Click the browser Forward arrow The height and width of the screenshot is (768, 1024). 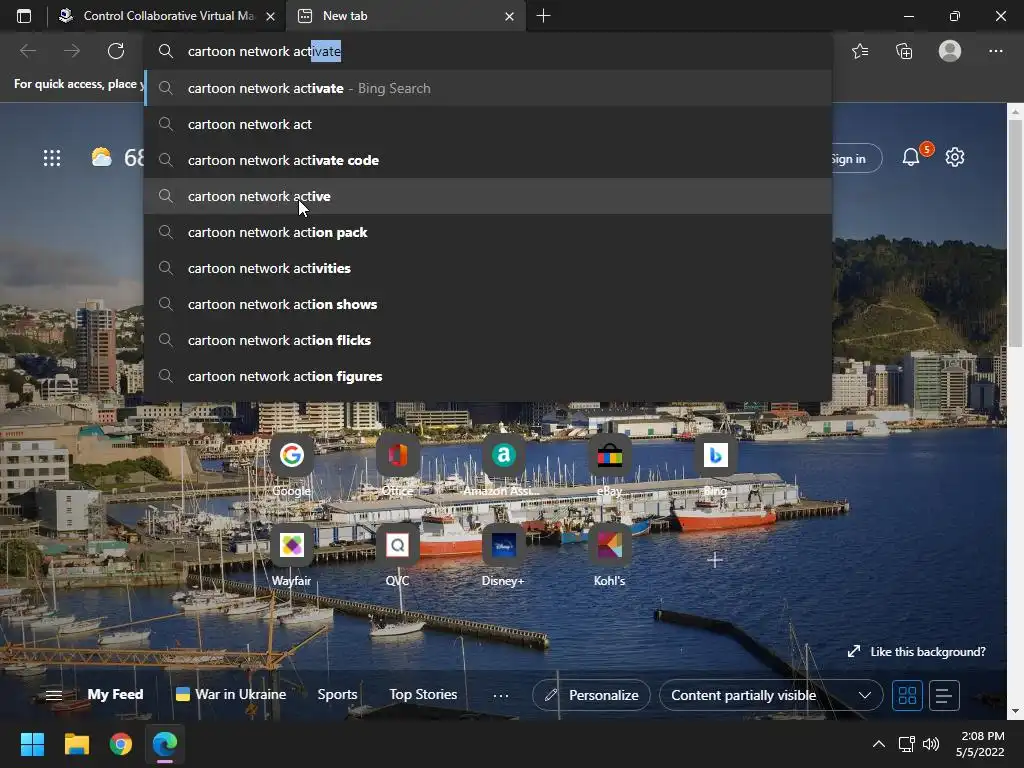[72, 51]
